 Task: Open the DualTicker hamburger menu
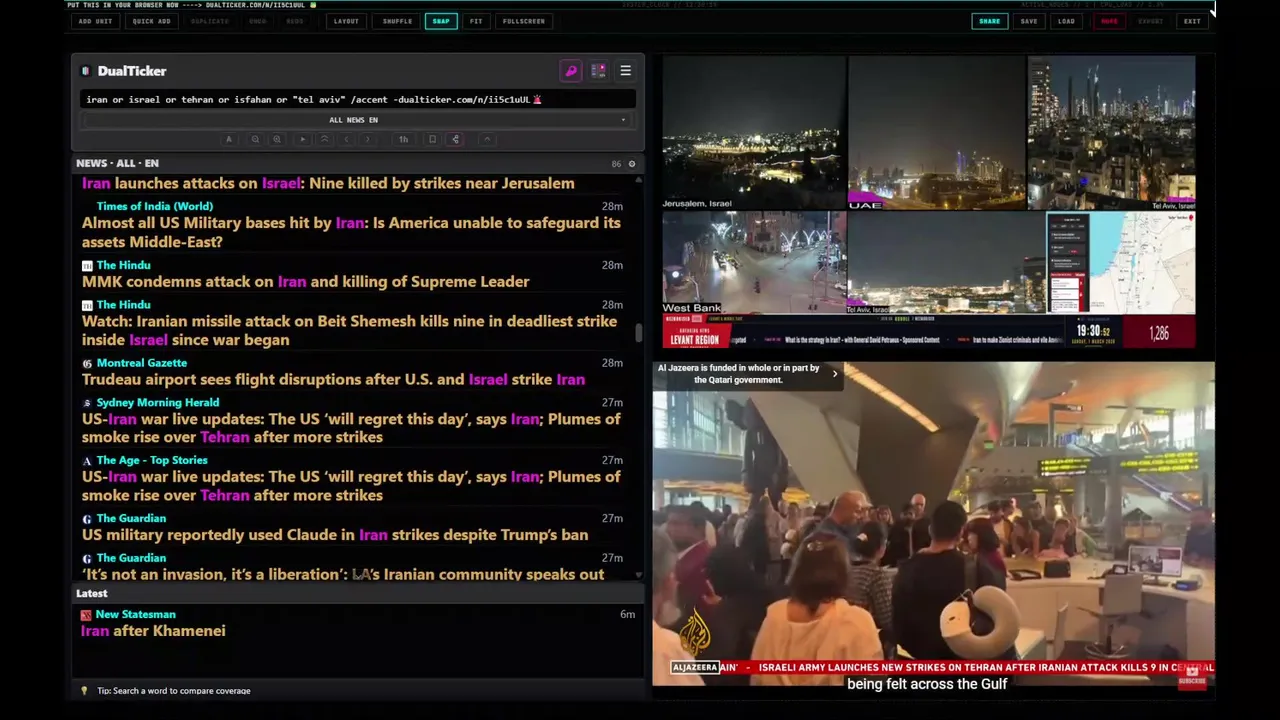[626, 71]
